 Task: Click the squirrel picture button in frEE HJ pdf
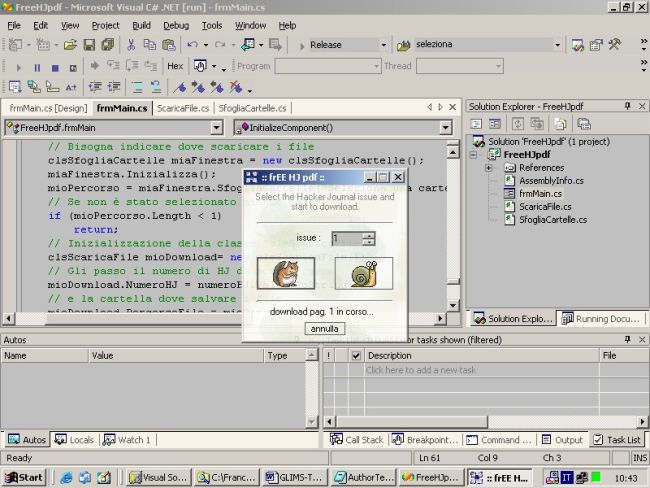point(286,273)
